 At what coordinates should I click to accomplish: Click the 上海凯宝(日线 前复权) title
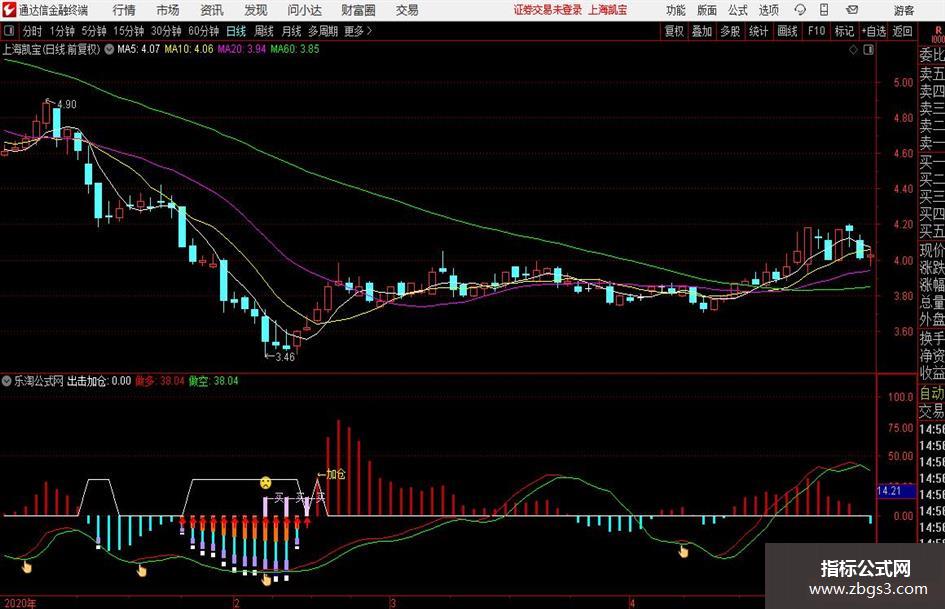click(x=51, y=49)
